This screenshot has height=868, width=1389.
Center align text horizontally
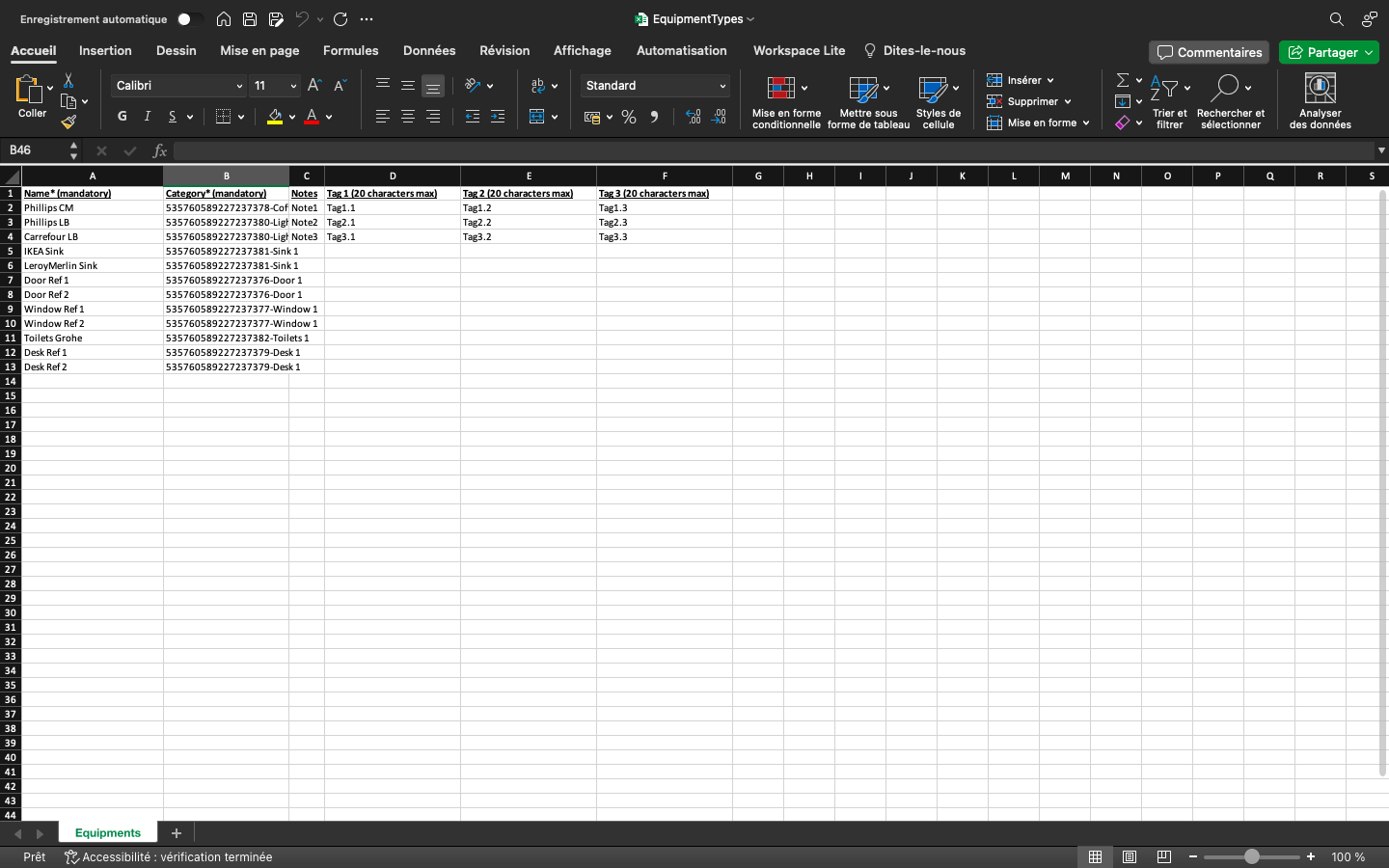pos(408,117)
